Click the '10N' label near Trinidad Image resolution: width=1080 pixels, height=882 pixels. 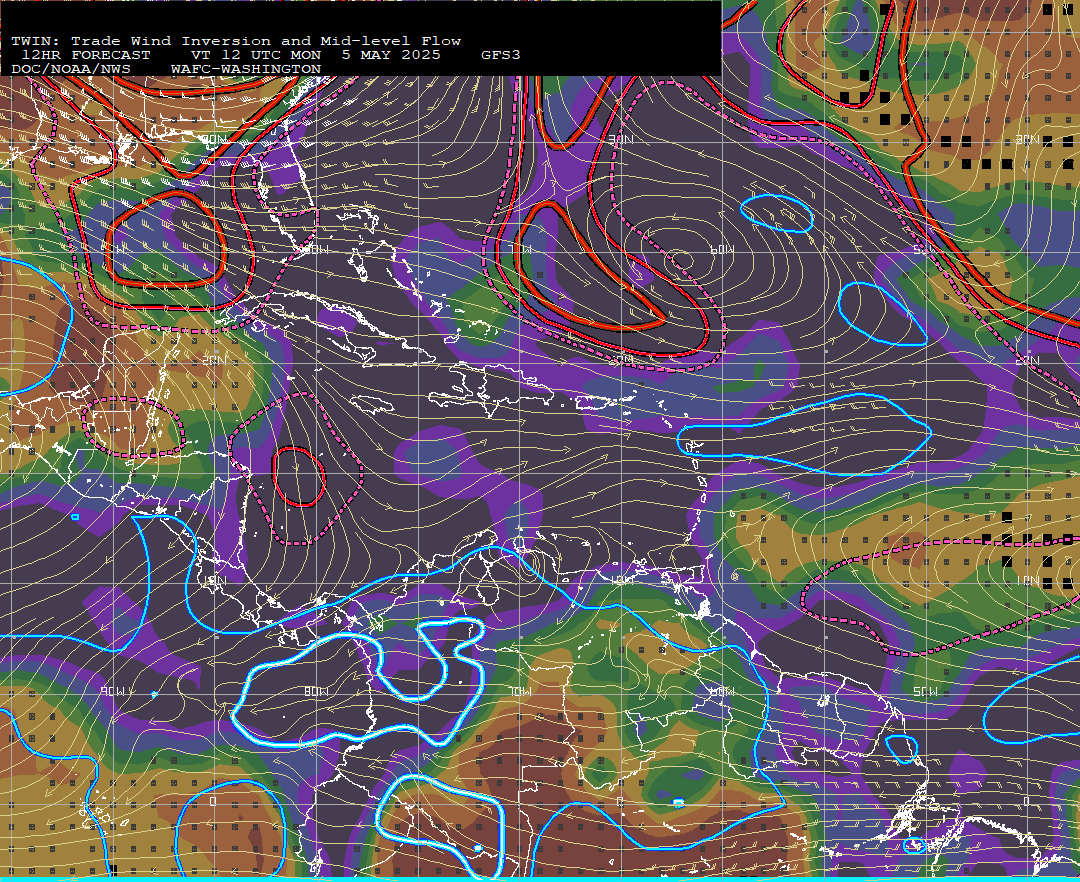[x=621, y=580]
